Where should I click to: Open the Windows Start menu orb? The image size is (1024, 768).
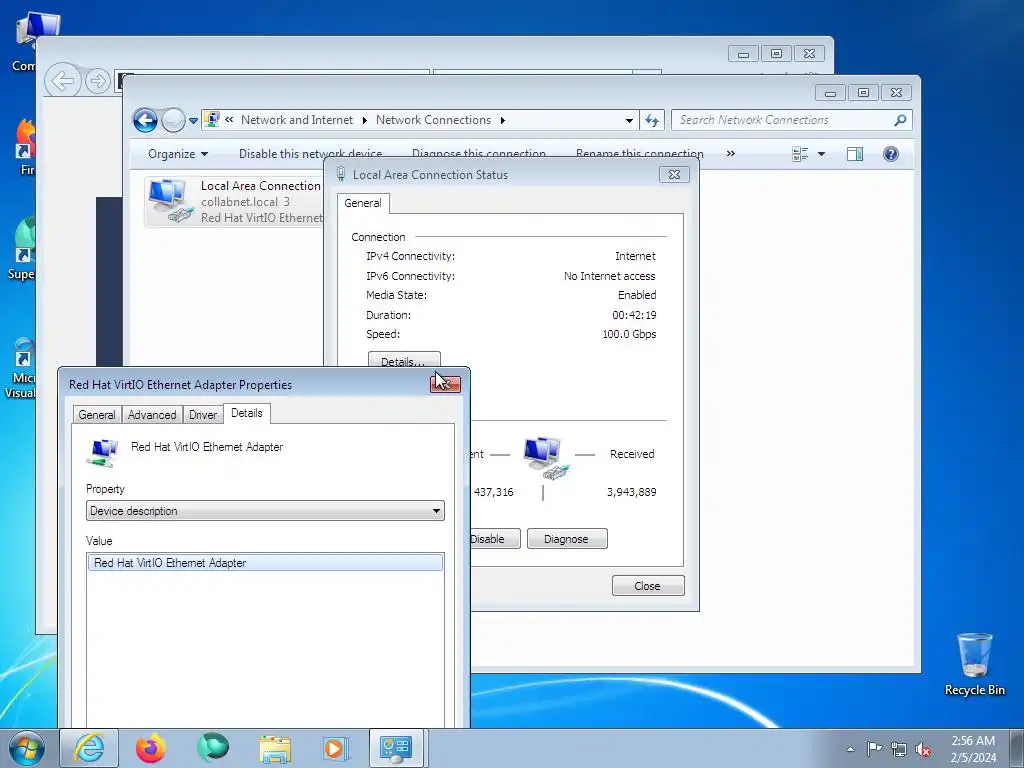27,748
